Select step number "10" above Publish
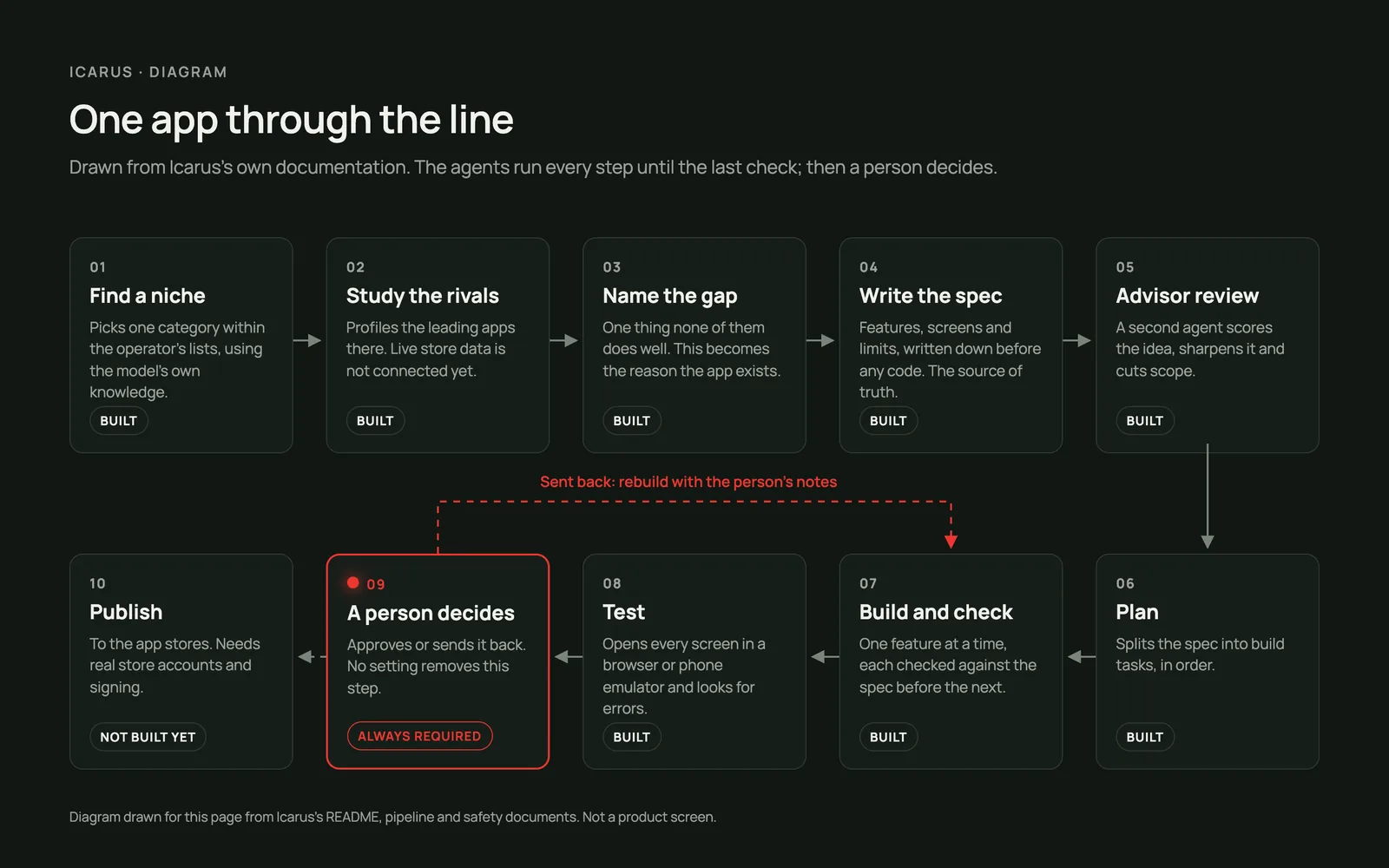 98,583
